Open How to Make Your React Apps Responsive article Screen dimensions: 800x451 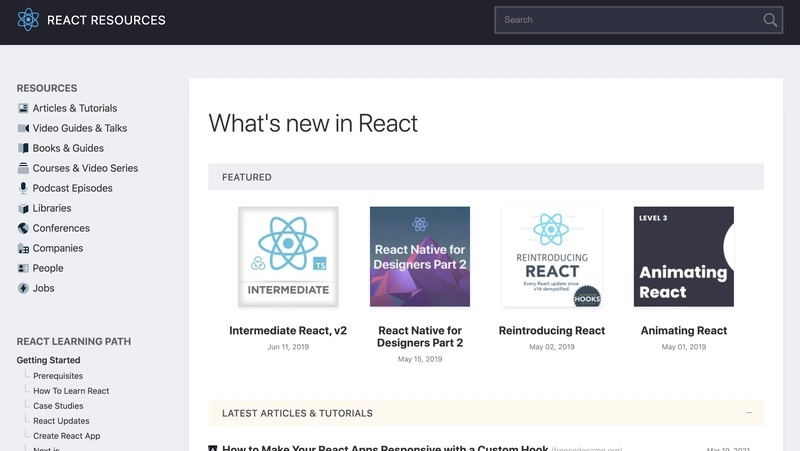(385, 448)
